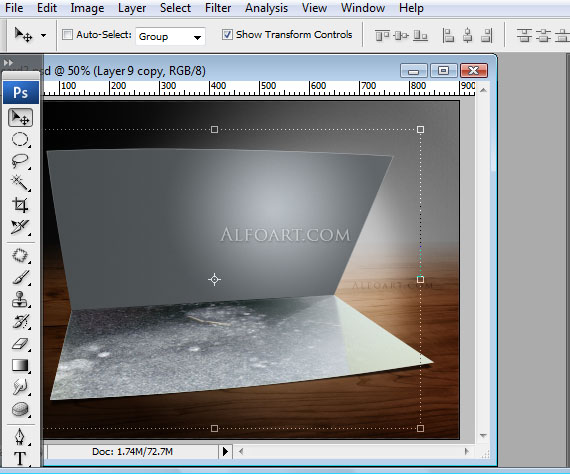Open the View menu
This screenshot has width=570, height=474.
pos(314,8)
